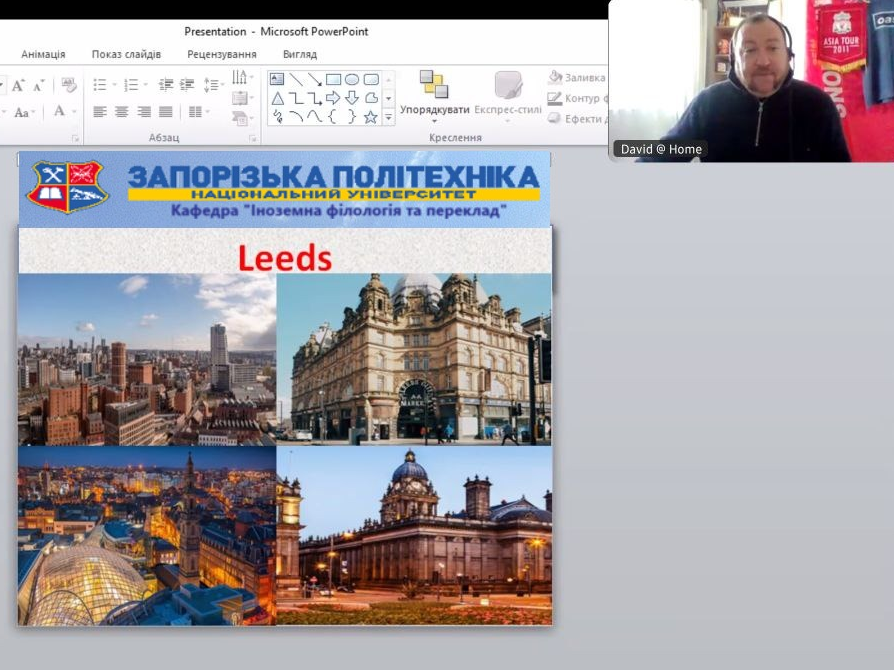Click the Заливка shape fill button

pos(577,78)
